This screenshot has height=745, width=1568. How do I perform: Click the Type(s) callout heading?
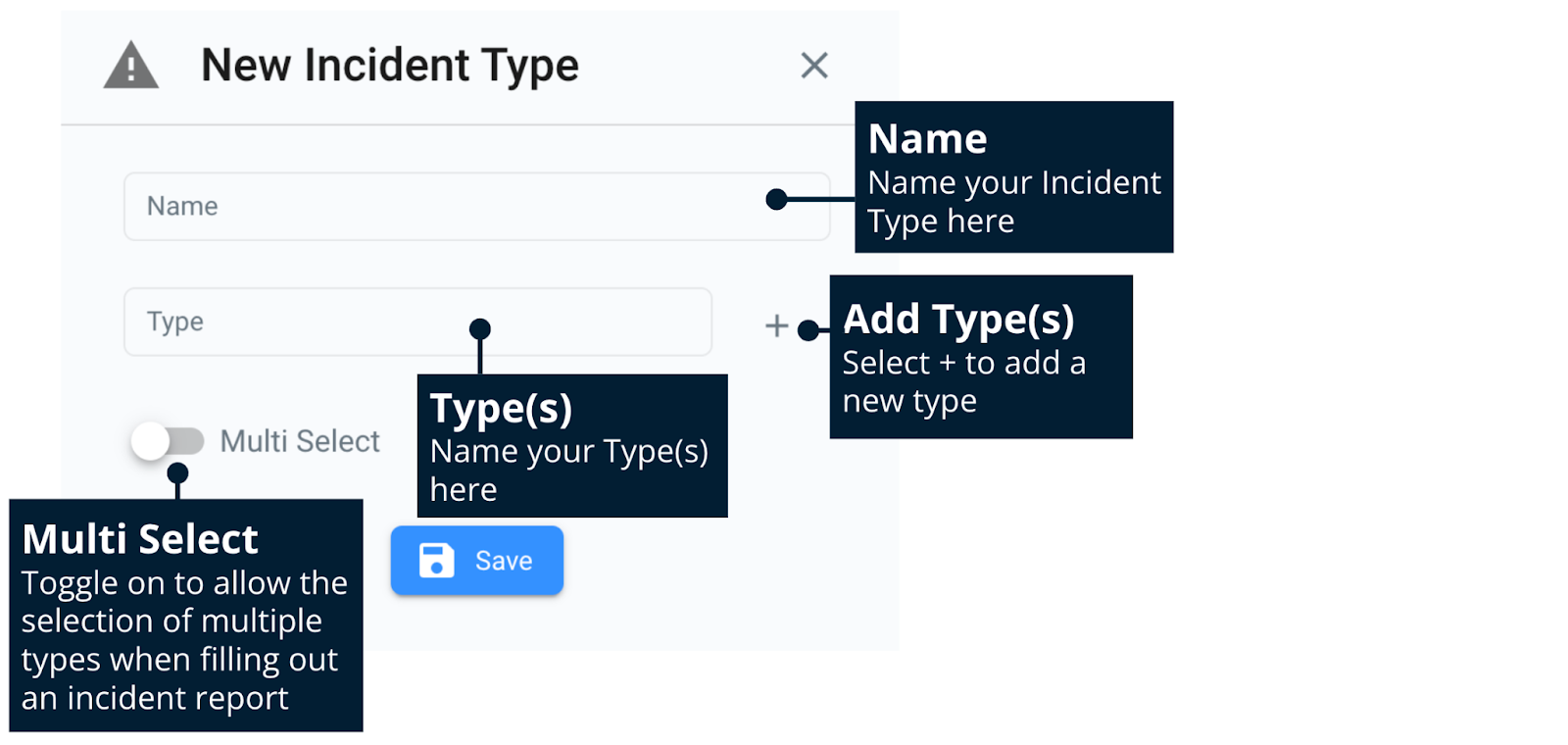pyautogui.click(x=501, y=408)
